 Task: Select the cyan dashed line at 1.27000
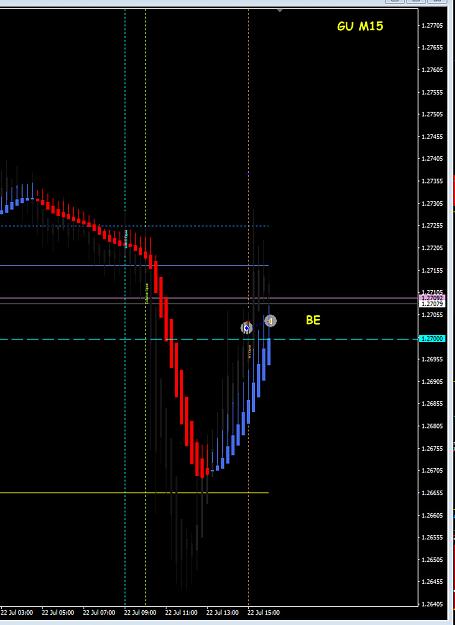(209, 339)
